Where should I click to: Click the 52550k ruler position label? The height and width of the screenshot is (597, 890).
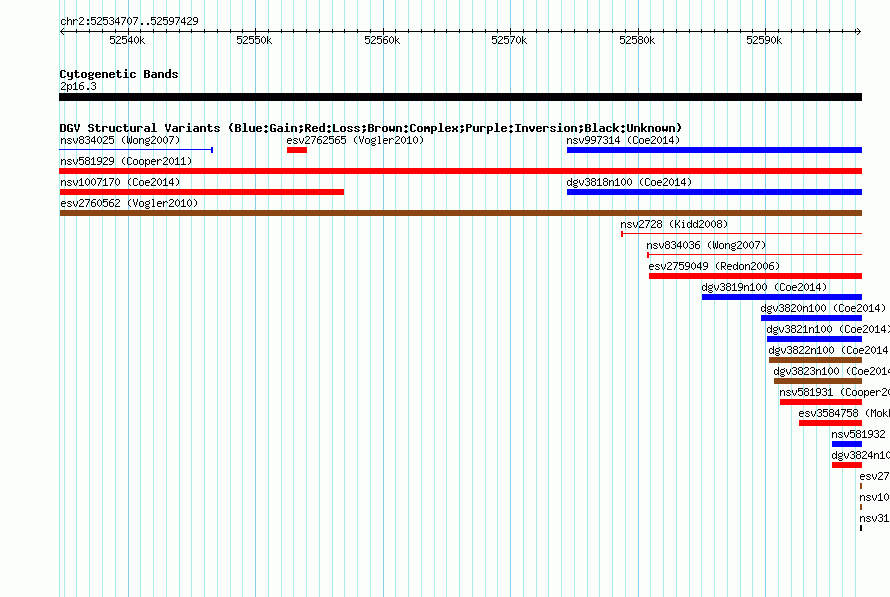coord(254,40)
